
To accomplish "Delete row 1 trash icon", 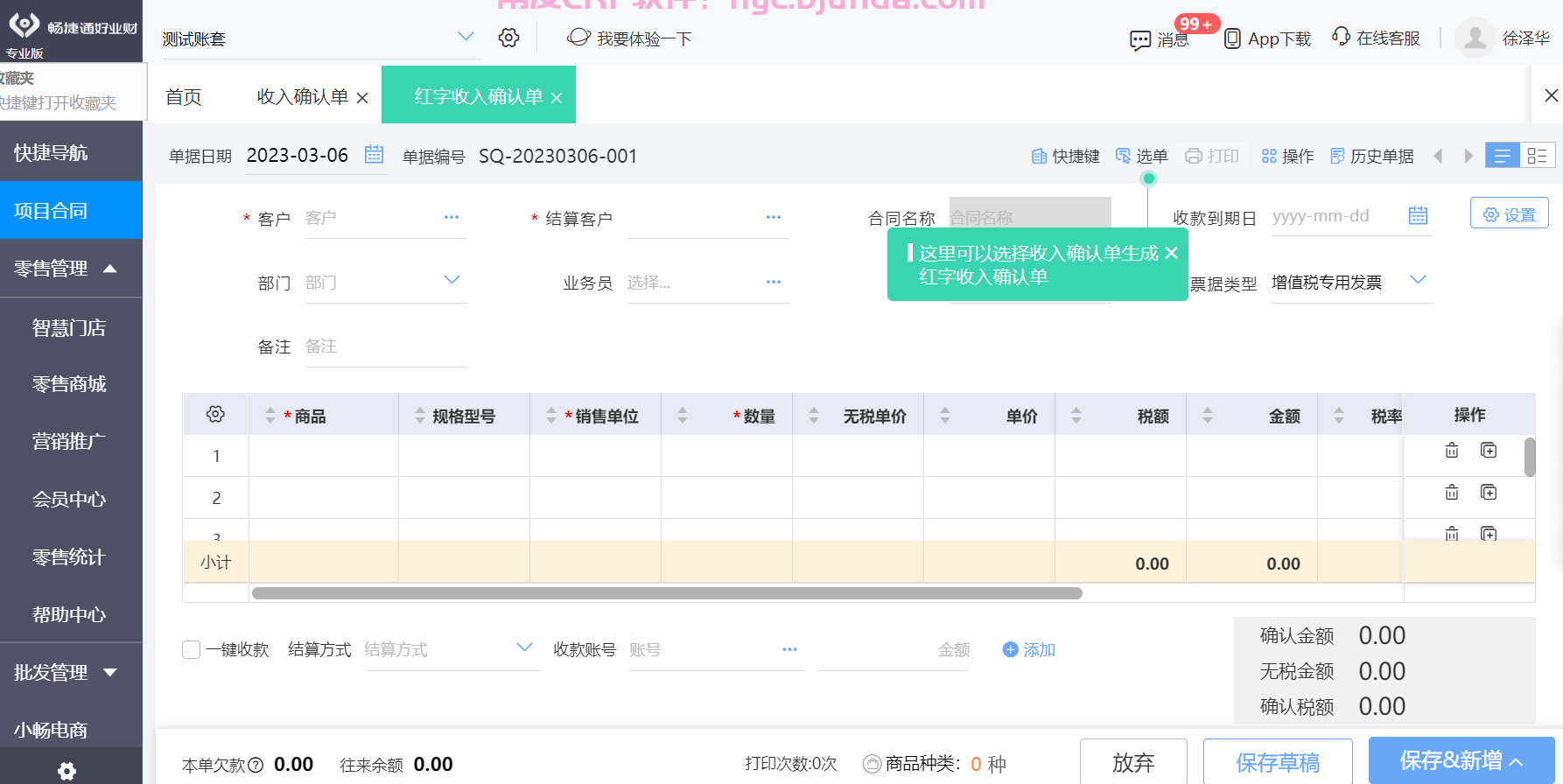I will click(x=1452, y=450).
